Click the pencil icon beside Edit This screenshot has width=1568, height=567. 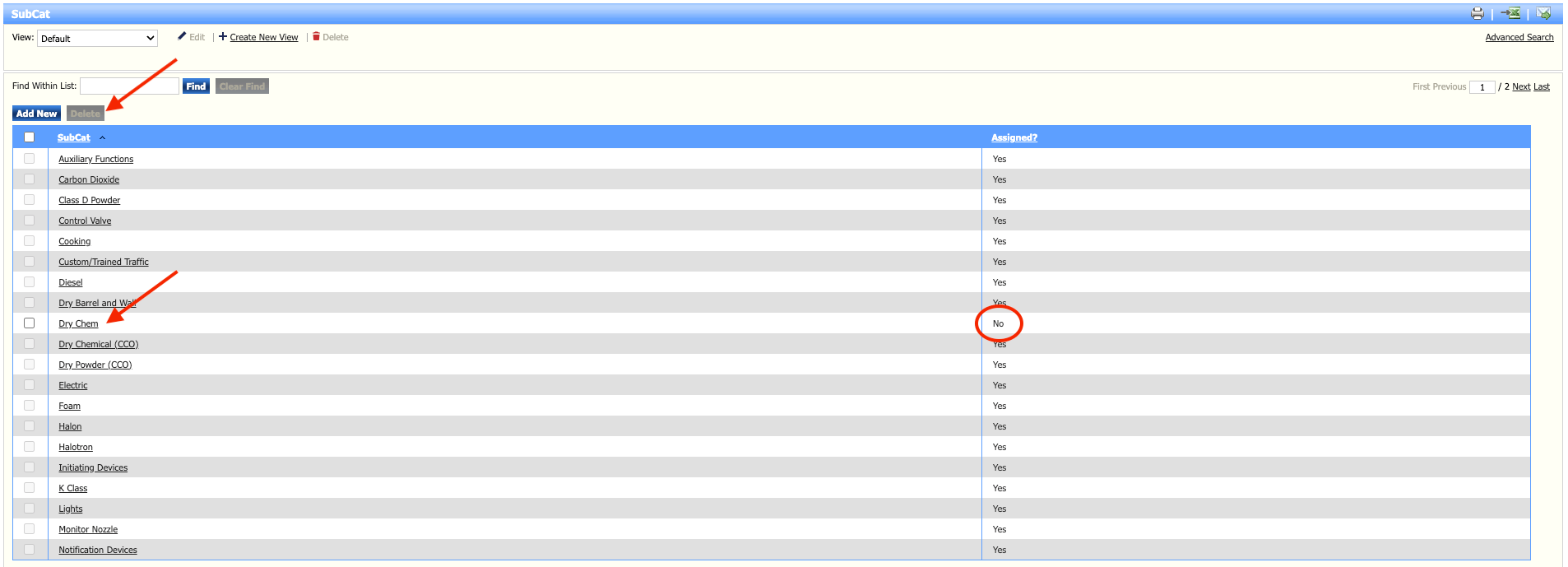tap(182, 36)
